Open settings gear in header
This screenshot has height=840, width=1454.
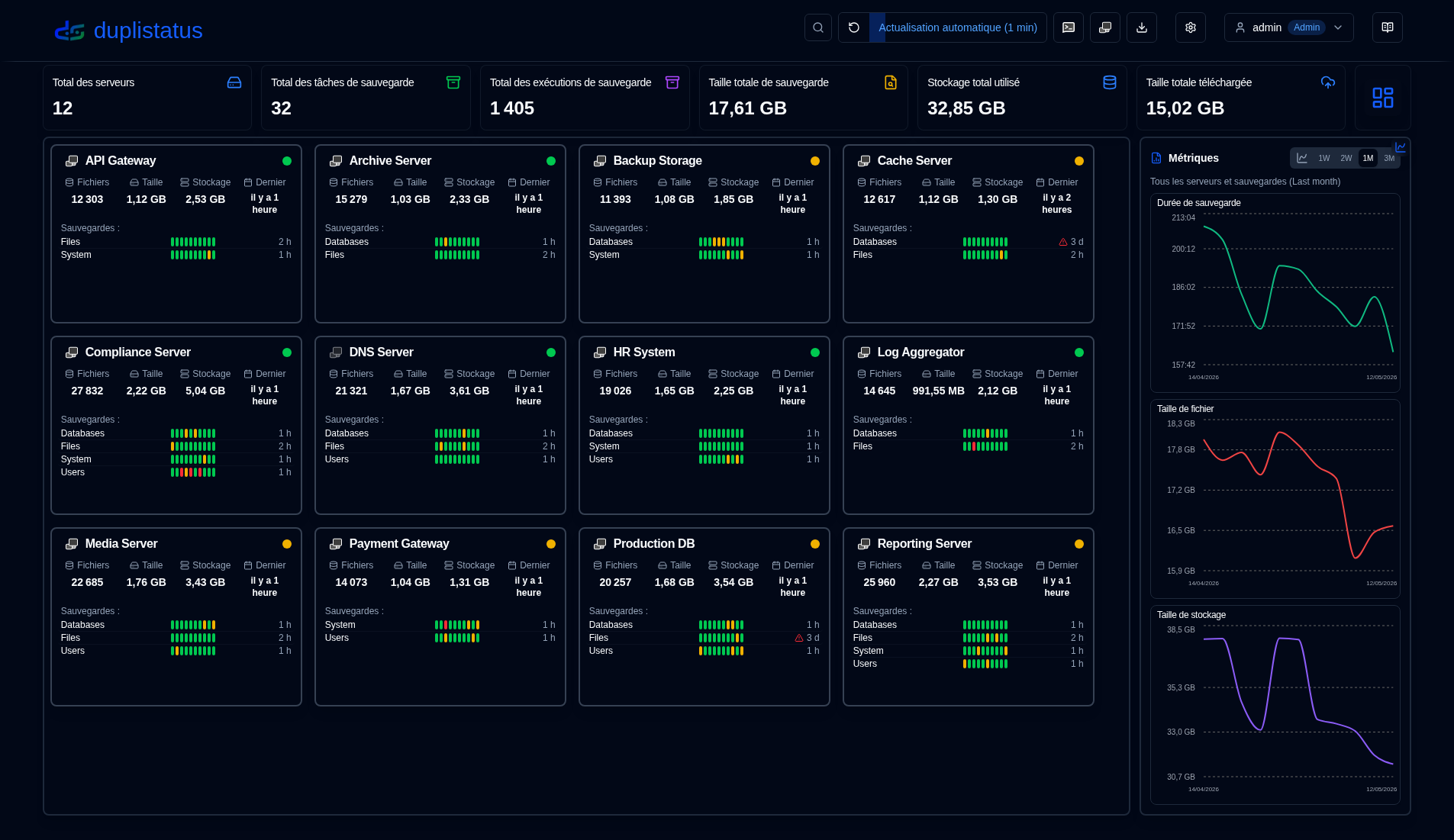[x=1190, y=27]
